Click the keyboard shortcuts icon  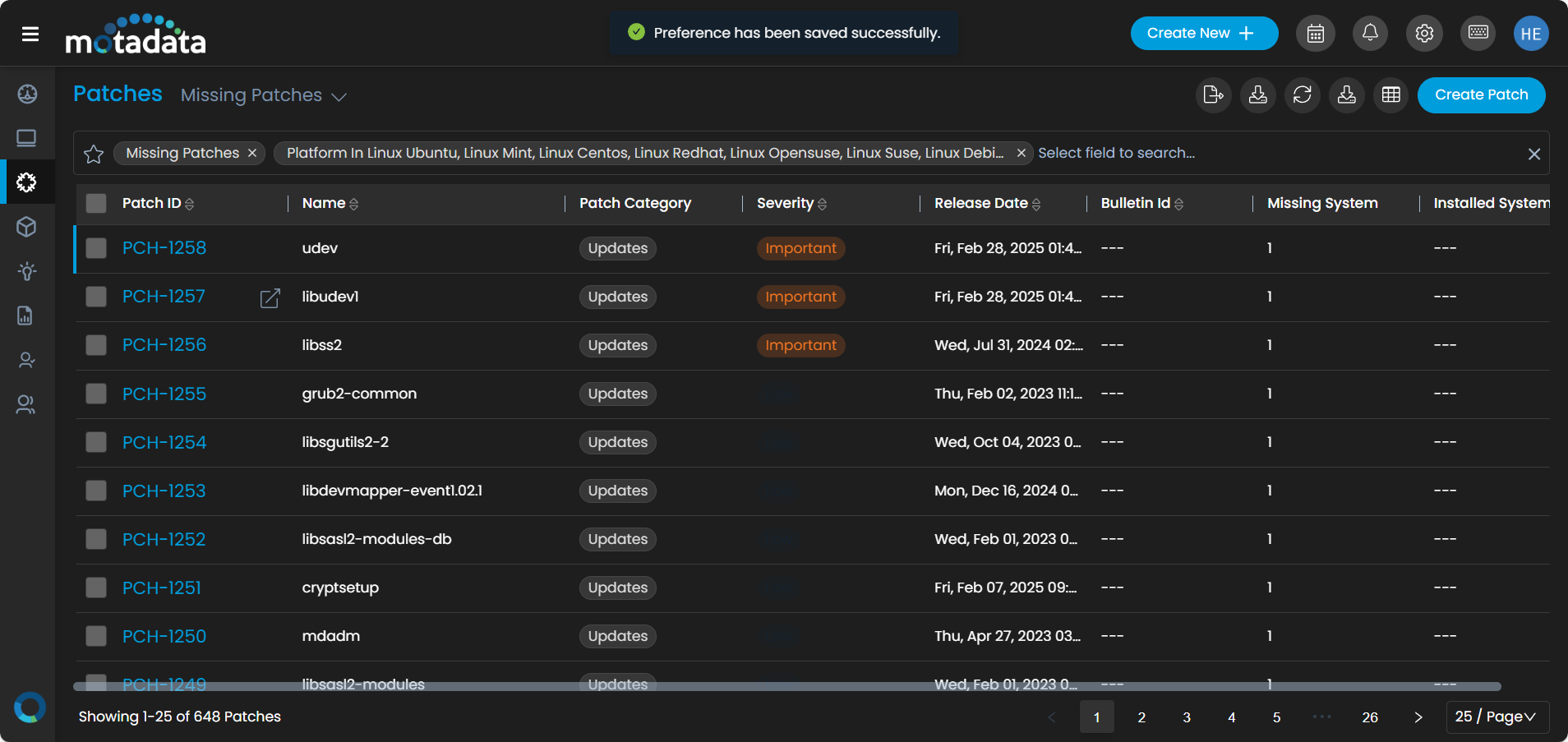click(x=1478, y=34)
